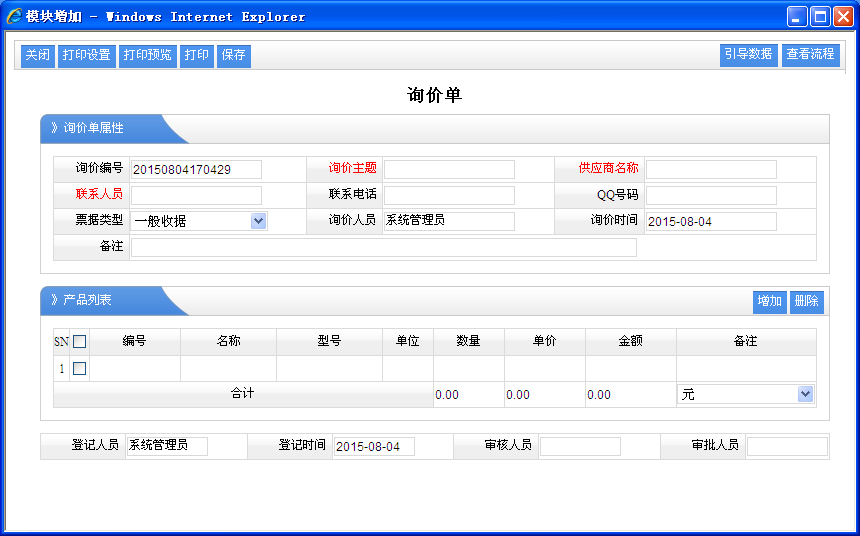This screenshot has width=860, height=536.
Task: Add a product row with 增加
Action: 769,302
